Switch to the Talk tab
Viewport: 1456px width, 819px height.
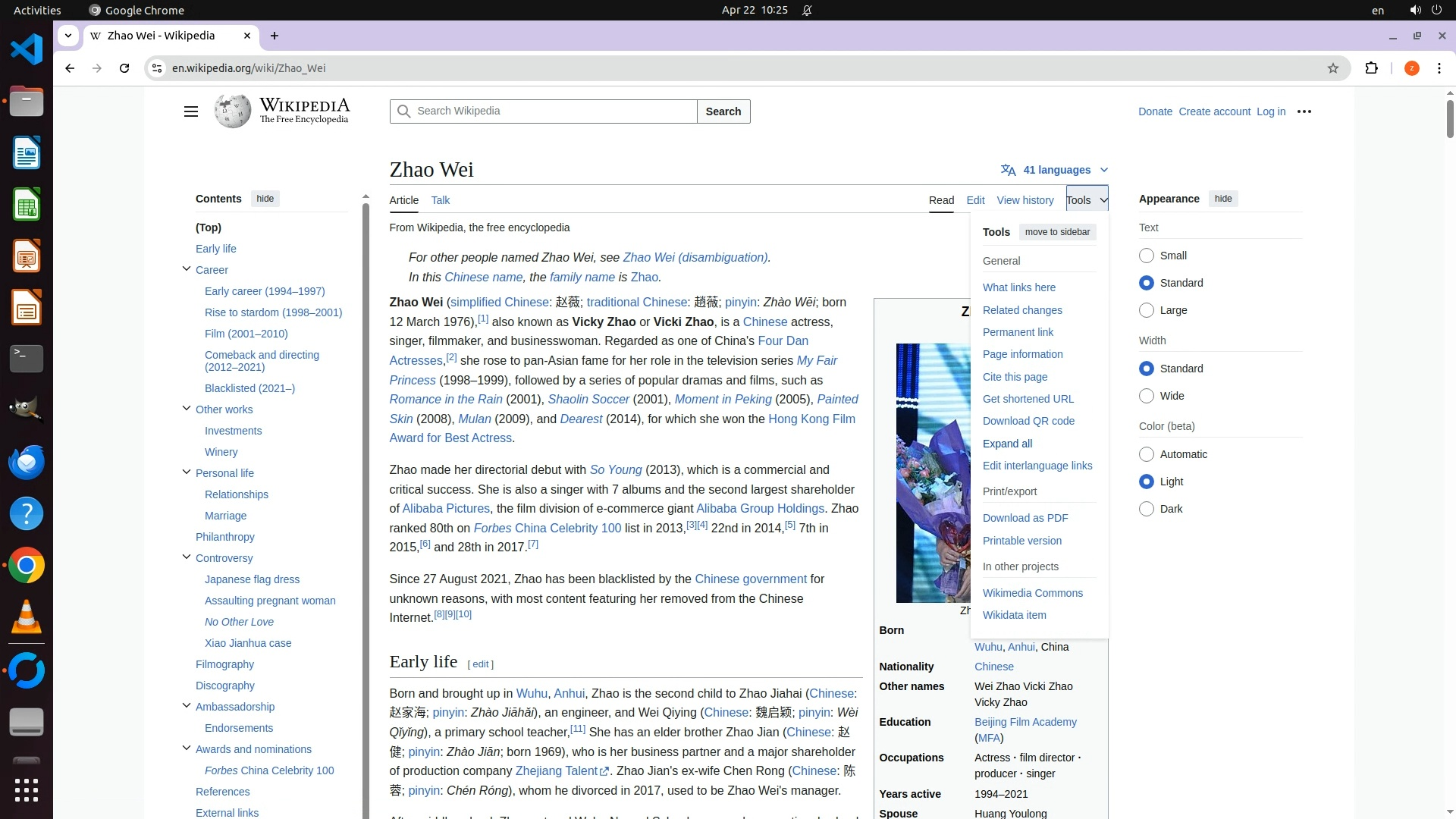[x=440, y=200]
